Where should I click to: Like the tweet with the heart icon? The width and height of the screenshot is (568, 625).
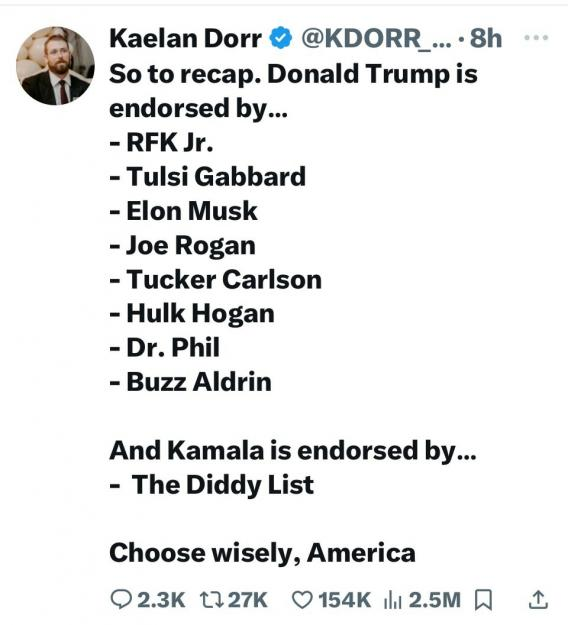coord(303,599)
